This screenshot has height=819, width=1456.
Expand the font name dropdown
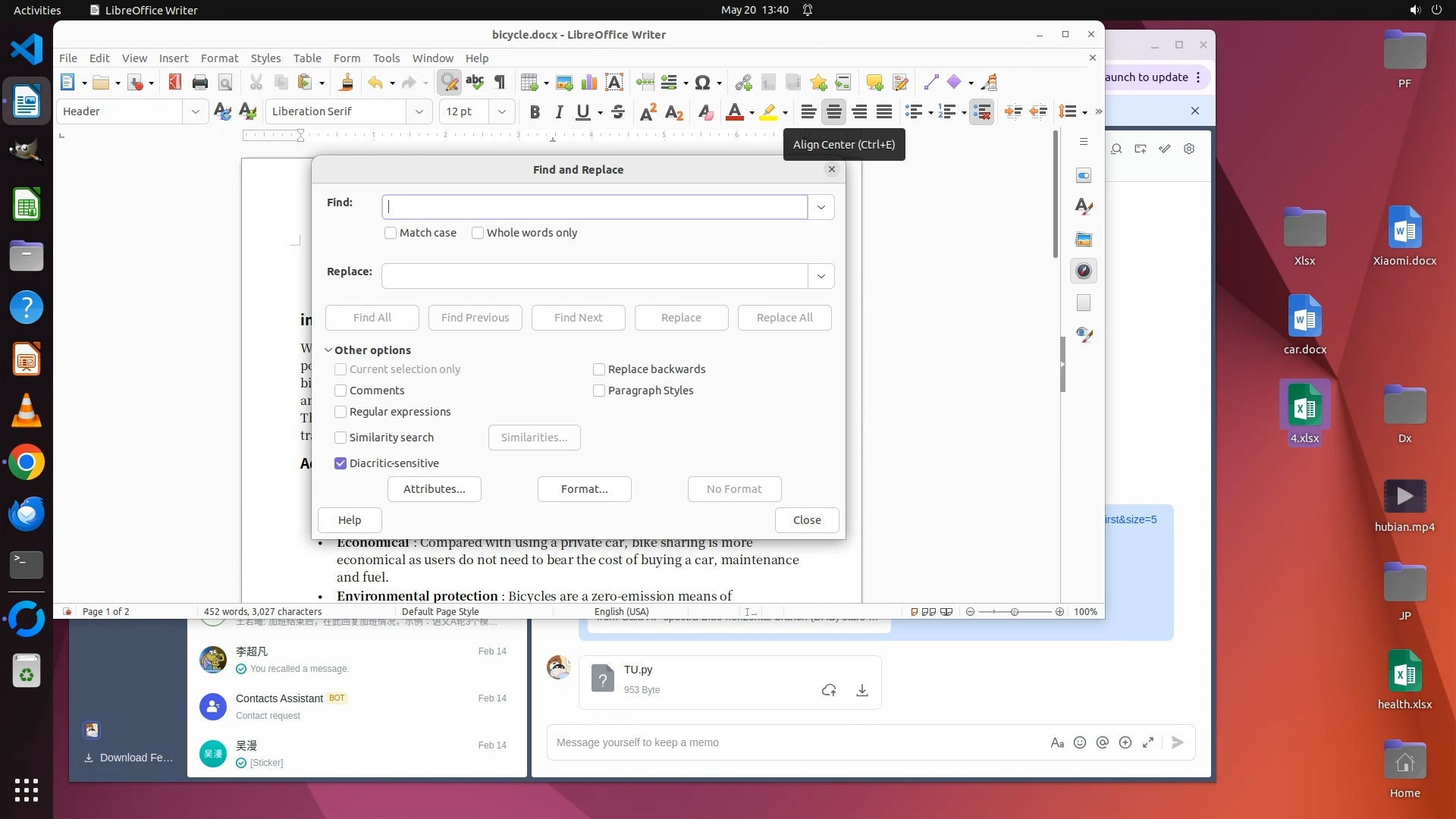(x=419, y=111)
